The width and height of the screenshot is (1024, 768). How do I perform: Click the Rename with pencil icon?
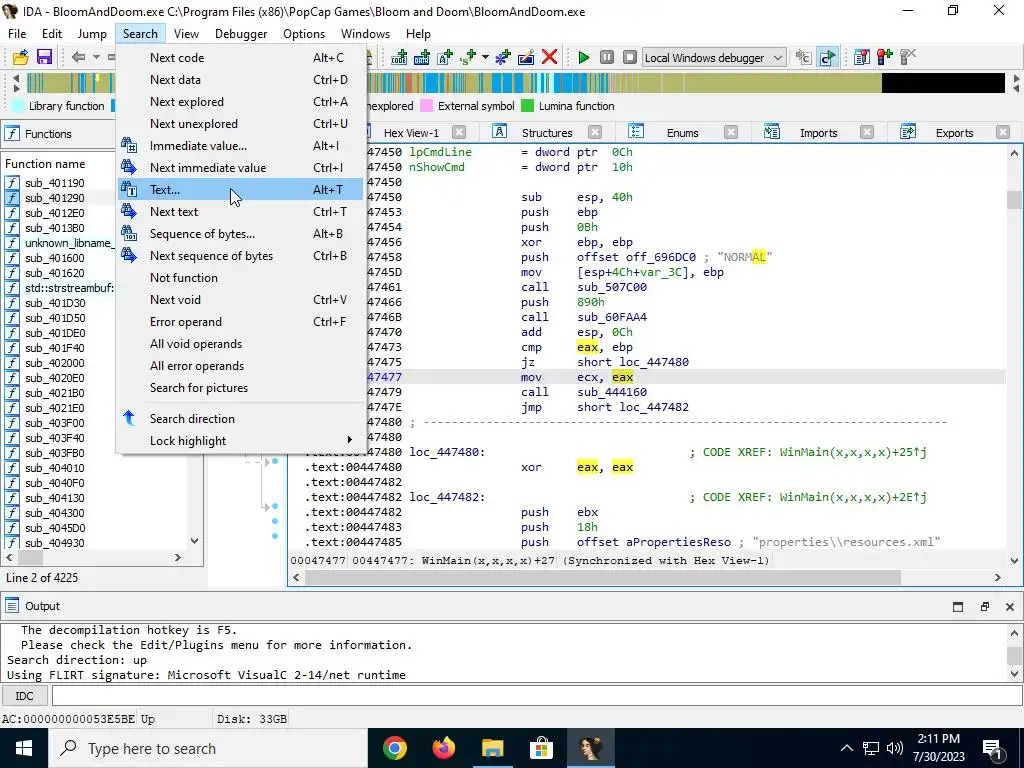[526, 57]
